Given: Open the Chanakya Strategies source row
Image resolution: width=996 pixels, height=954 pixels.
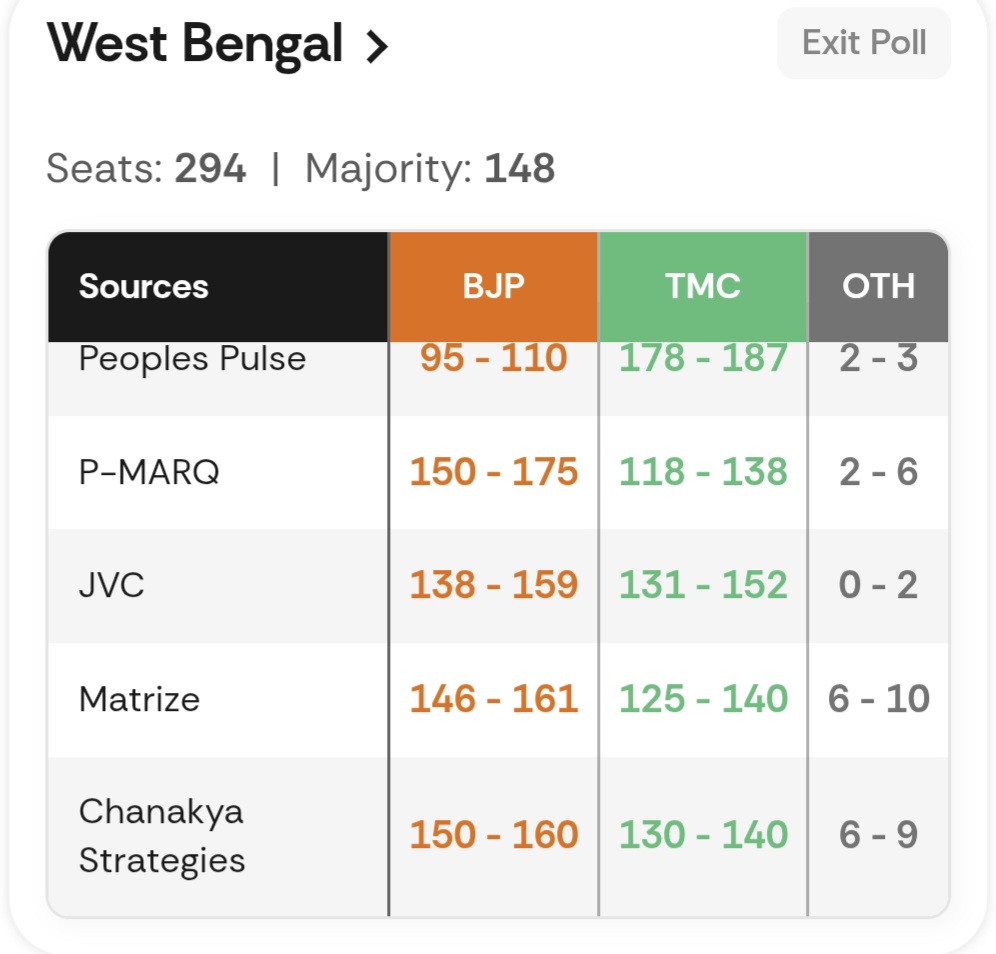Looking at the screenshot, I should tap(162, 835).
